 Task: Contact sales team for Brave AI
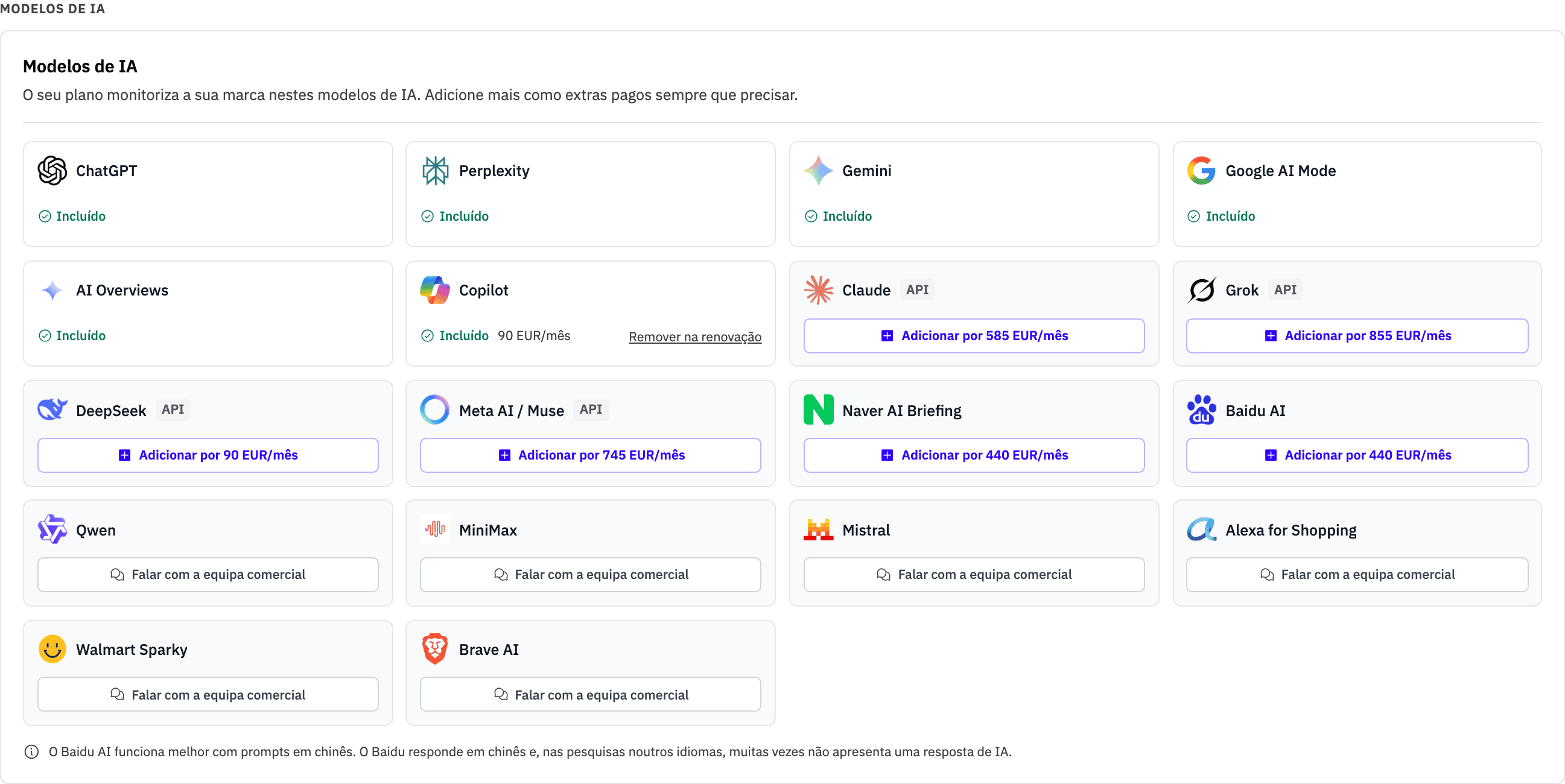click(591, 695)
